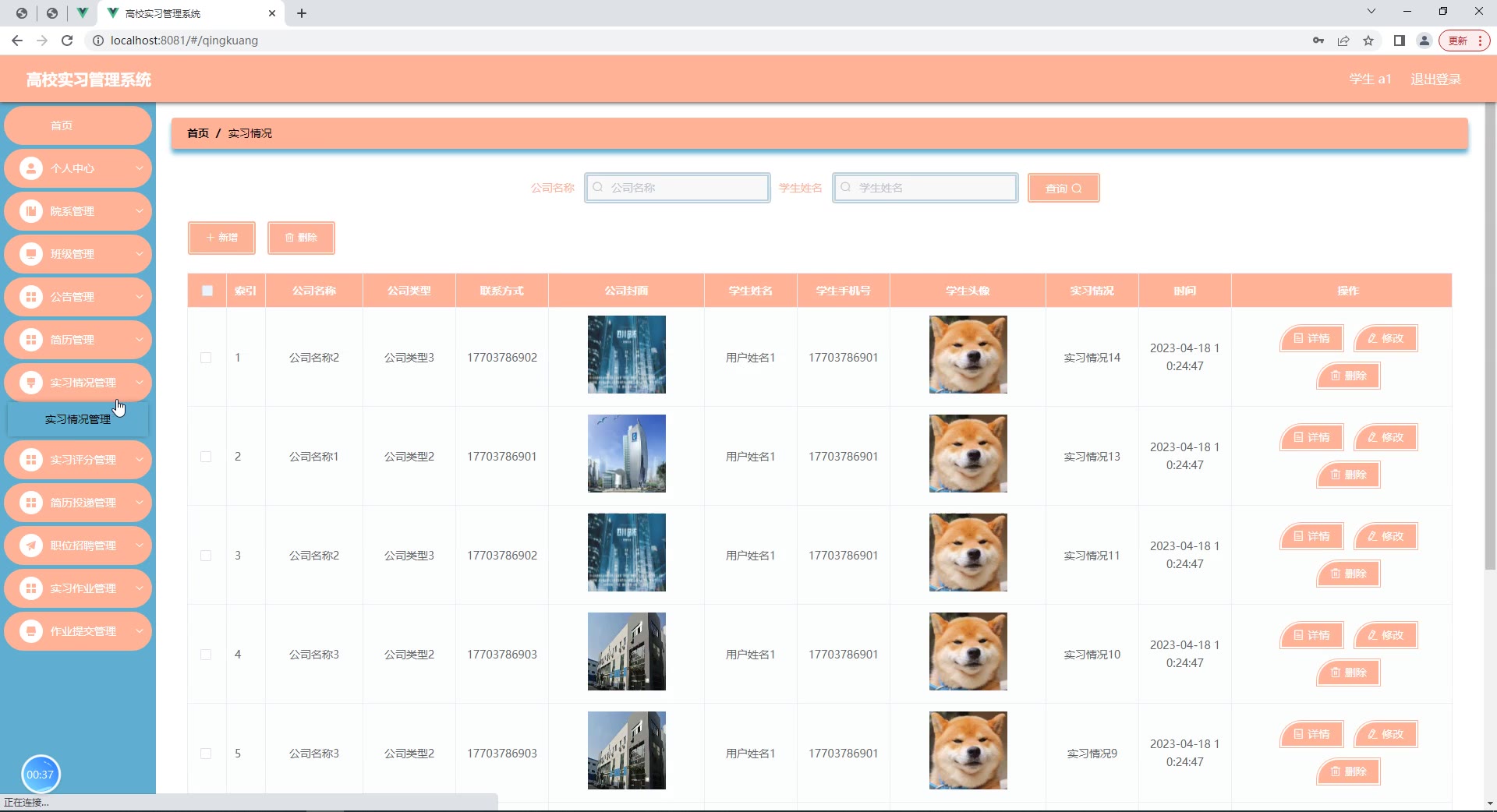This screenshot has height=812, width=1497.
Task: Expand the 职位招聘管理 menu chevron
Action: 140,545
